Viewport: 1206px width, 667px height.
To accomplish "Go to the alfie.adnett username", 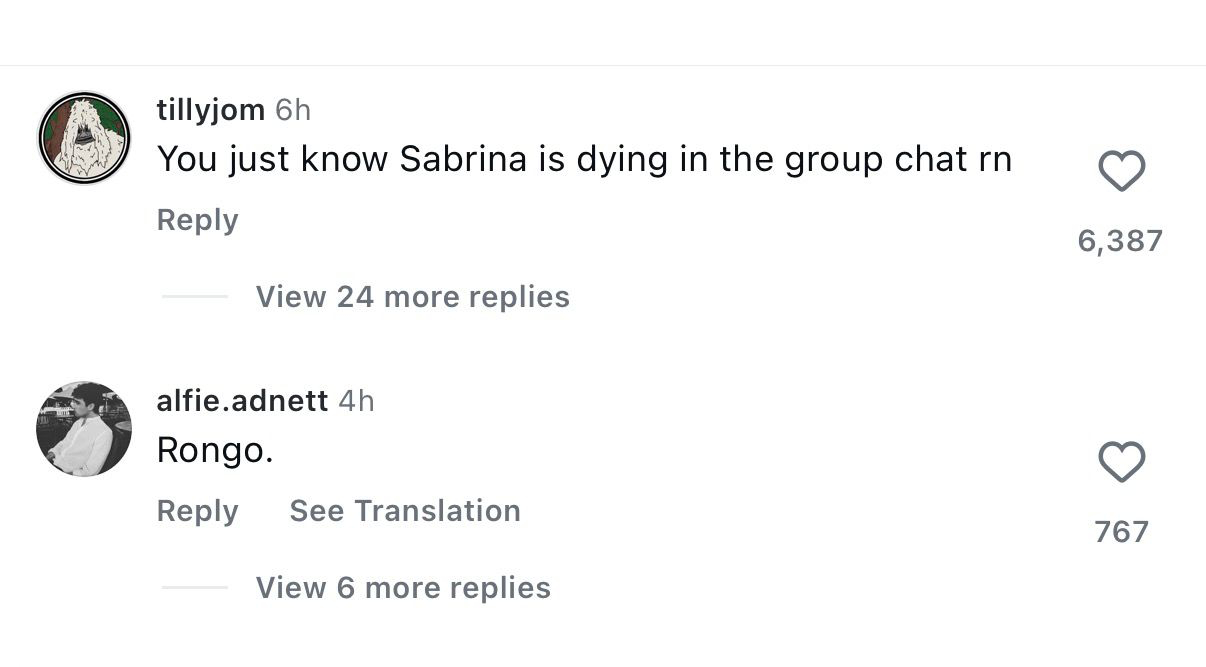I will (x=242, y=401).
